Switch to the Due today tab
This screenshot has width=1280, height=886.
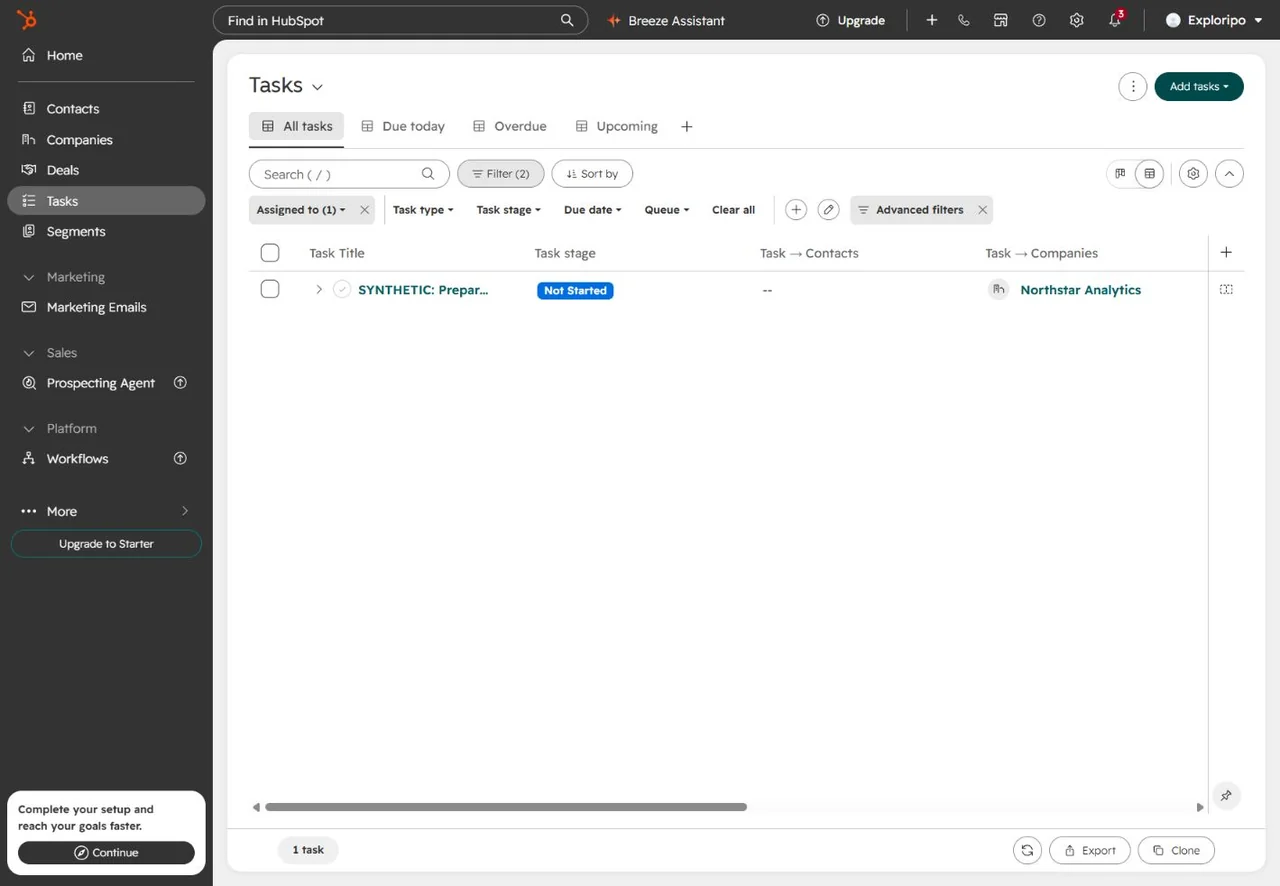click(x=403, y=127)
